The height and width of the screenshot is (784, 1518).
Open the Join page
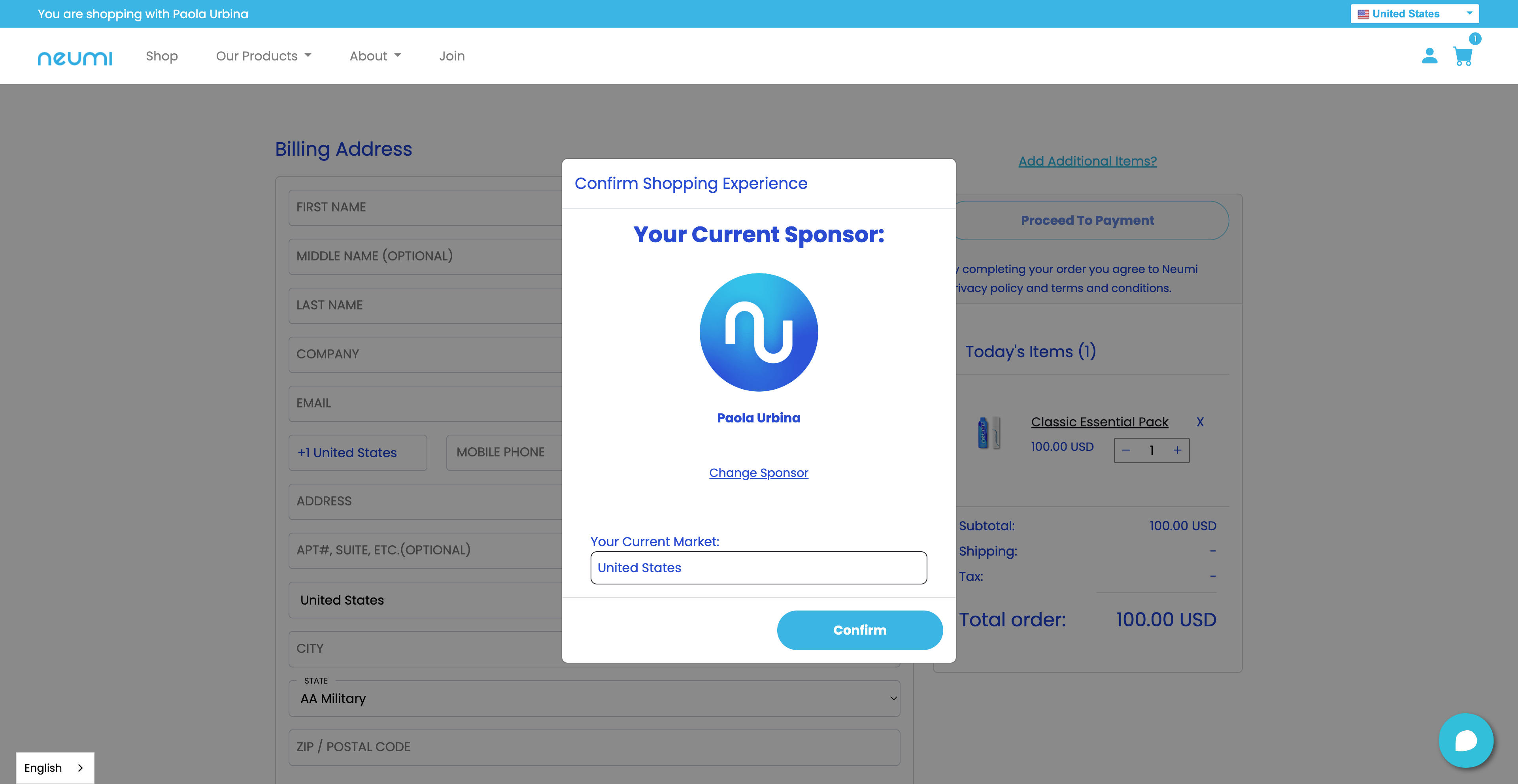point(451,56)
